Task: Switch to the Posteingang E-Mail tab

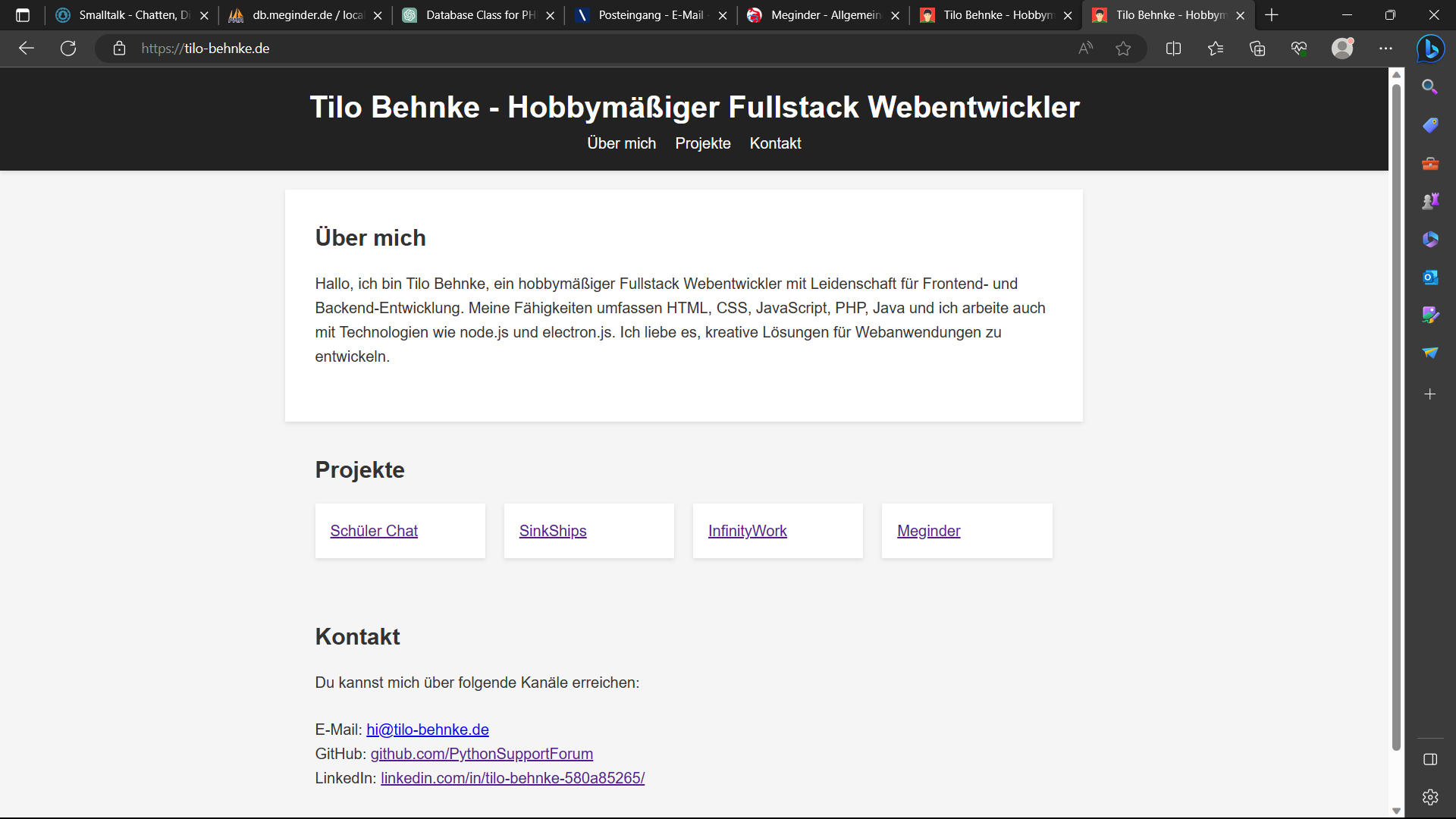Action: point(650,15)
